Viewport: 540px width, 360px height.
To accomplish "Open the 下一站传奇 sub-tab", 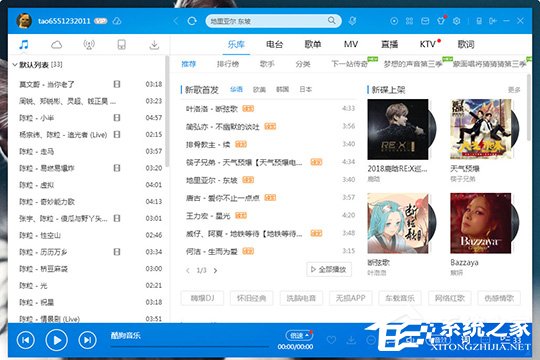I will coord(349,64).
